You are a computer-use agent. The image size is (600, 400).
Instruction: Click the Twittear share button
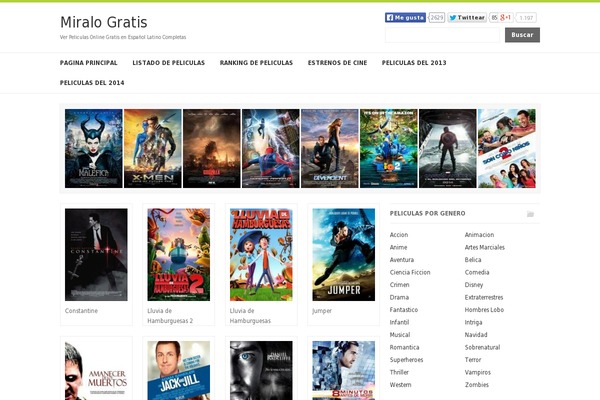[467, 18]
